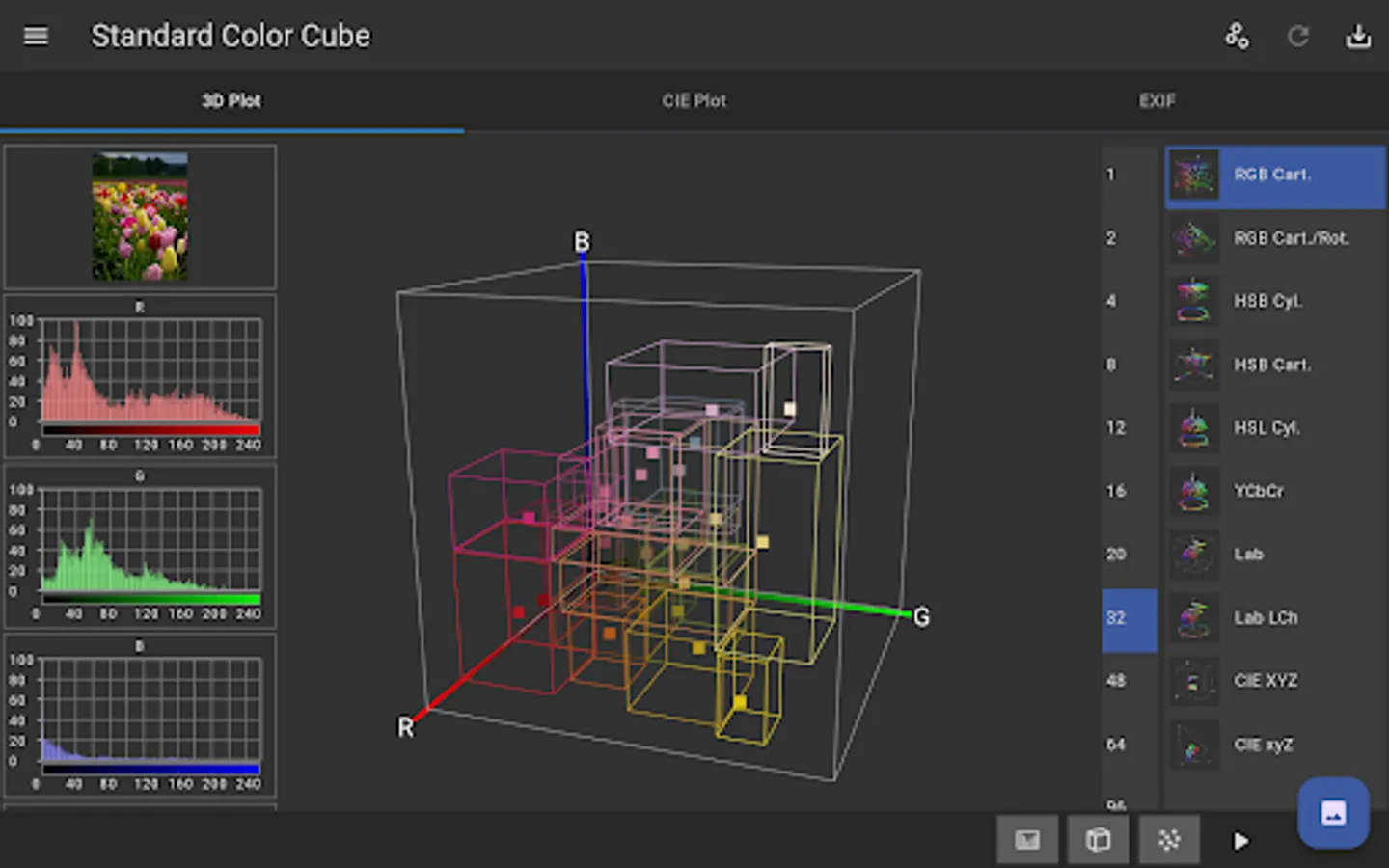Image resolution: width=1389 pixels, height=868 pixels.
Task: Click the download icon in the header
Action: [x=1358, y=37]
